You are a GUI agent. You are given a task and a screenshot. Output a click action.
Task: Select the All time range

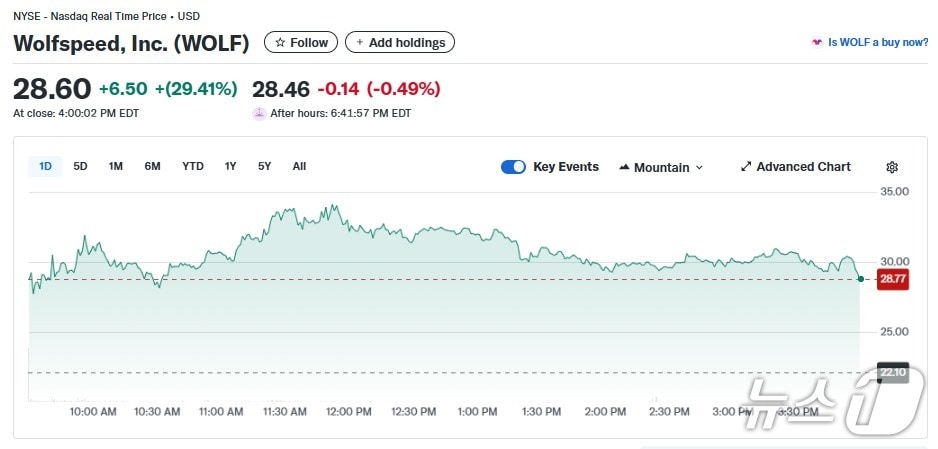click(x=299, y=166)
